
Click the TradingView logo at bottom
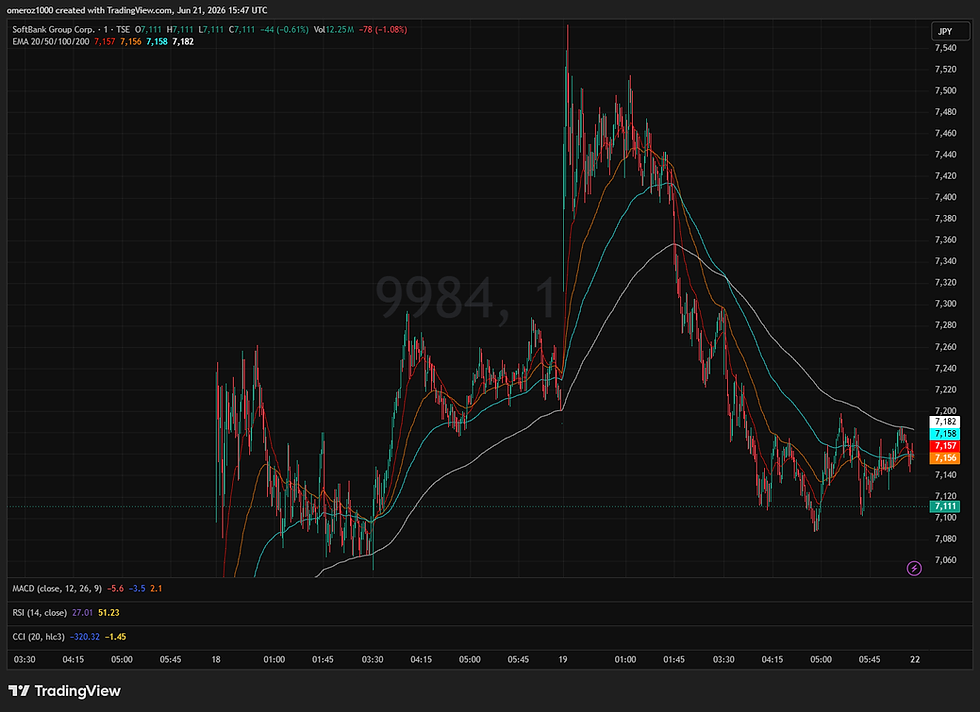[64, 691]
